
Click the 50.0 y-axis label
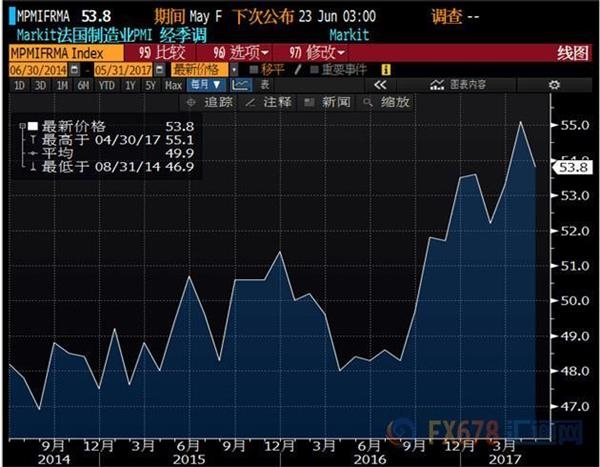coord(575,300)
